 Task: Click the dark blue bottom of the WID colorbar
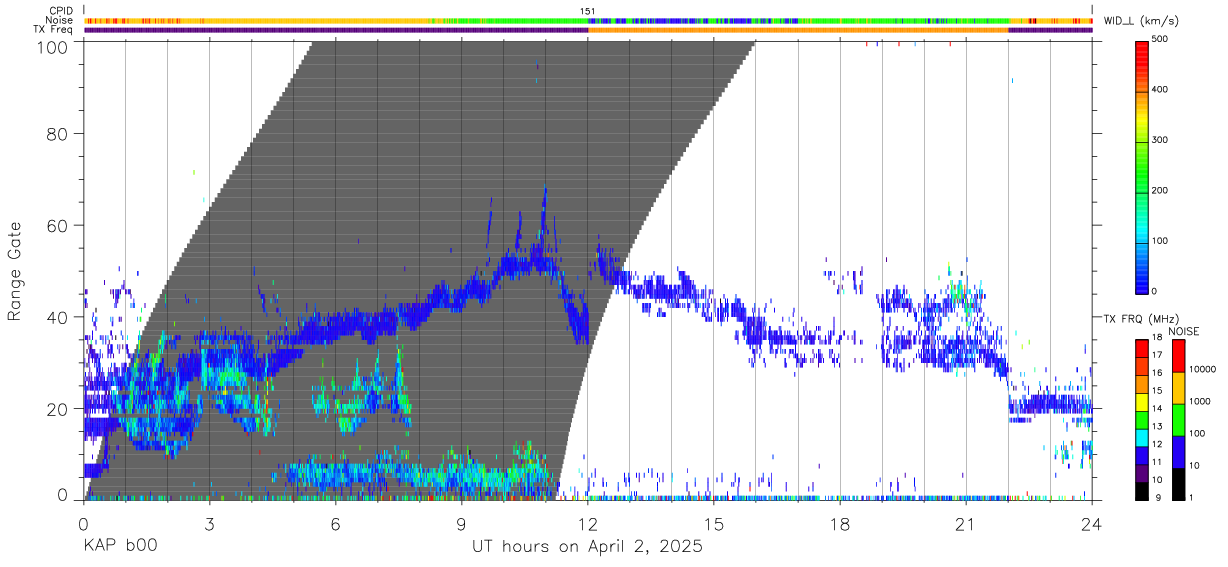[x=1142, y=284]
